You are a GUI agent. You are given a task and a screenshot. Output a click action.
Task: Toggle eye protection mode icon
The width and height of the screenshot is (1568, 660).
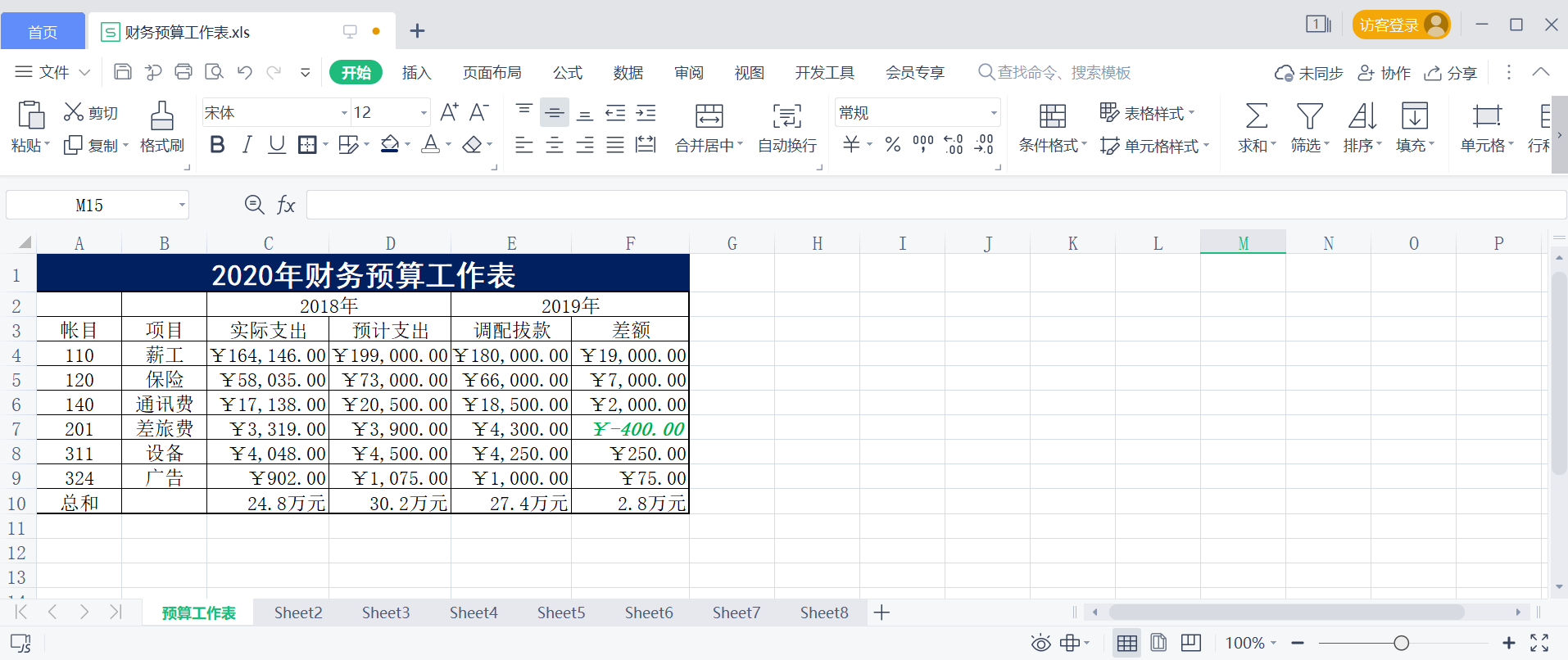click(x=1040, y=643)
